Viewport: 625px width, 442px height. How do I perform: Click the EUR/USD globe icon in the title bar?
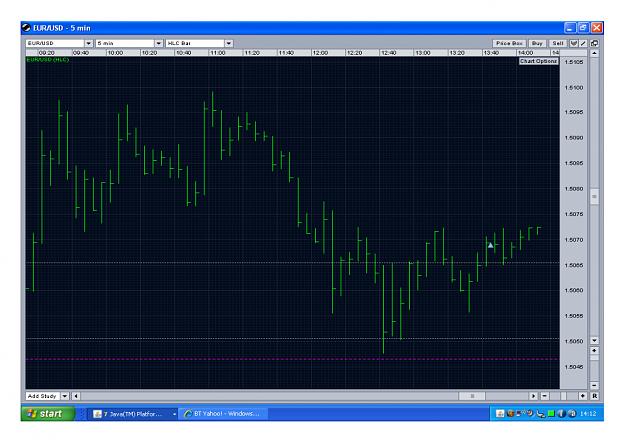click(27, 28)
